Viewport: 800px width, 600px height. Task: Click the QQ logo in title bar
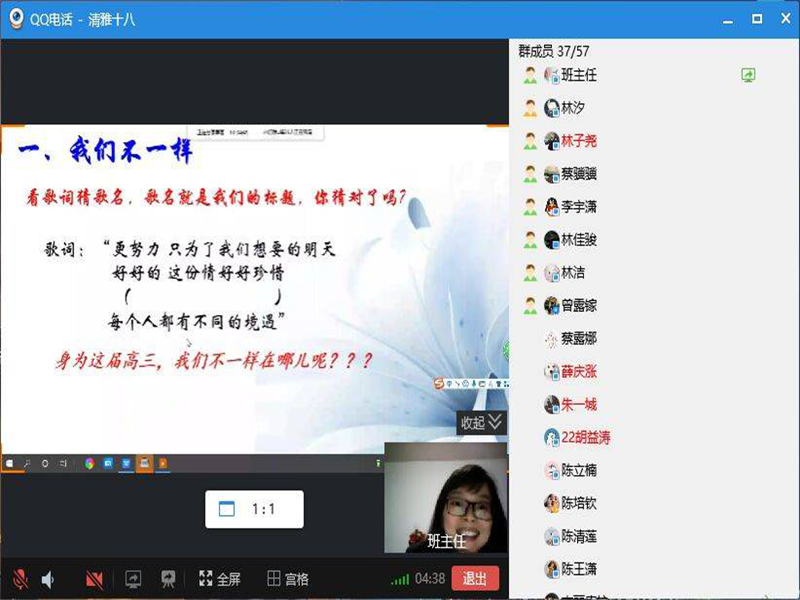coord(17,18)
